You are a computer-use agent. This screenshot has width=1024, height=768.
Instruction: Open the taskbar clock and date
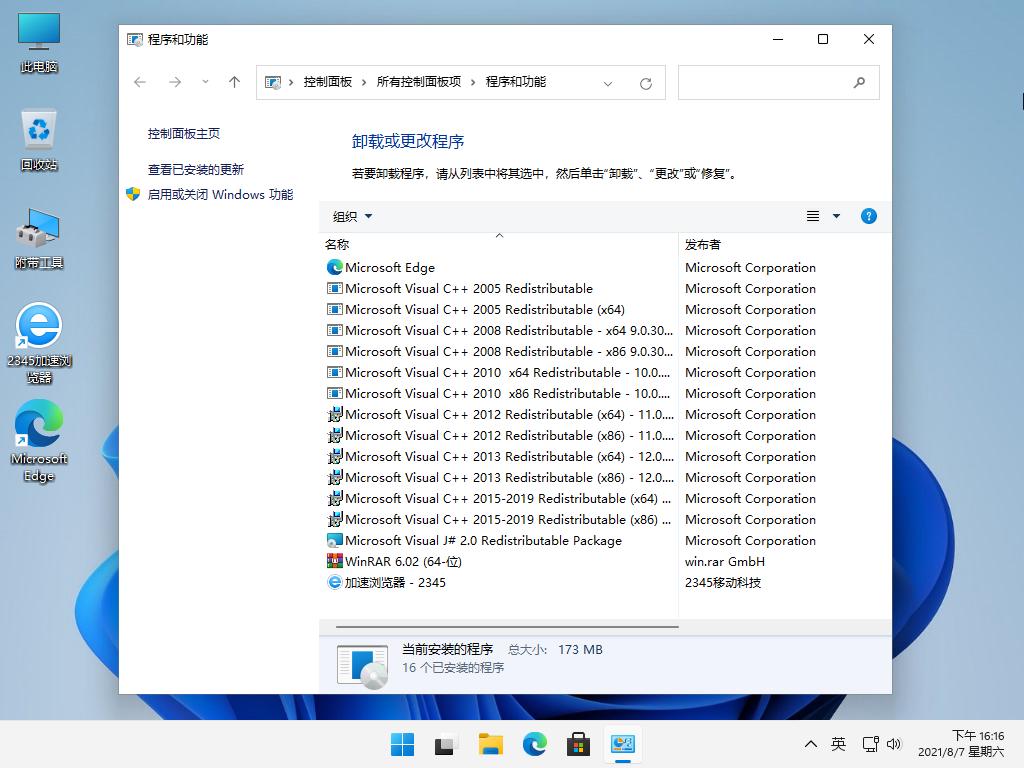[x=961, y=744]
